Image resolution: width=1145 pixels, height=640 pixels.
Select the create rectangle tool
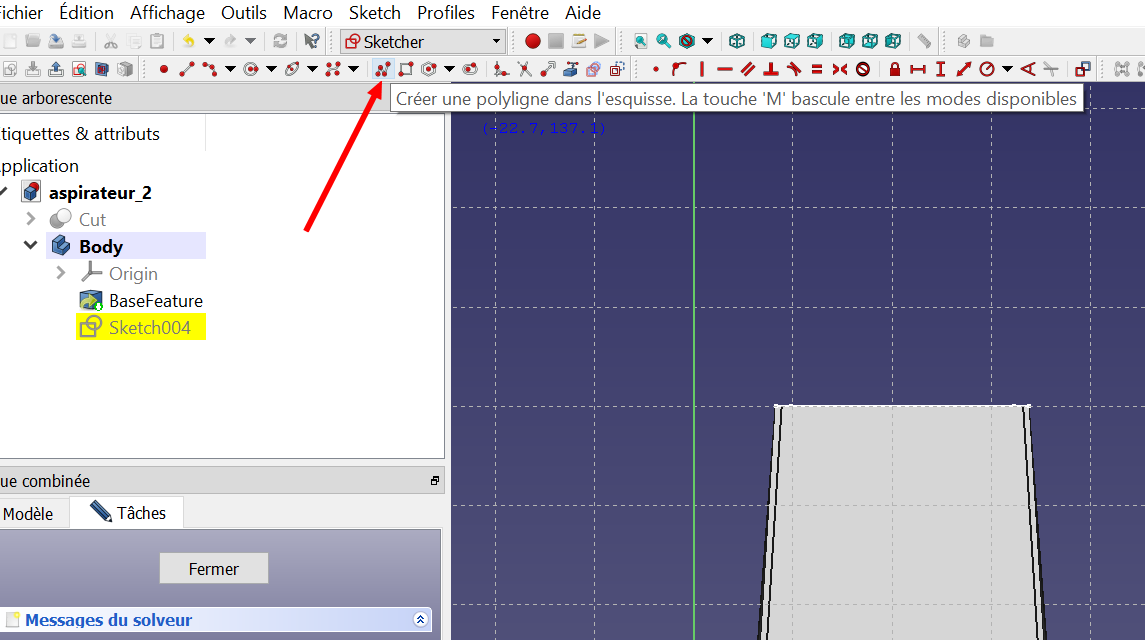406,69
